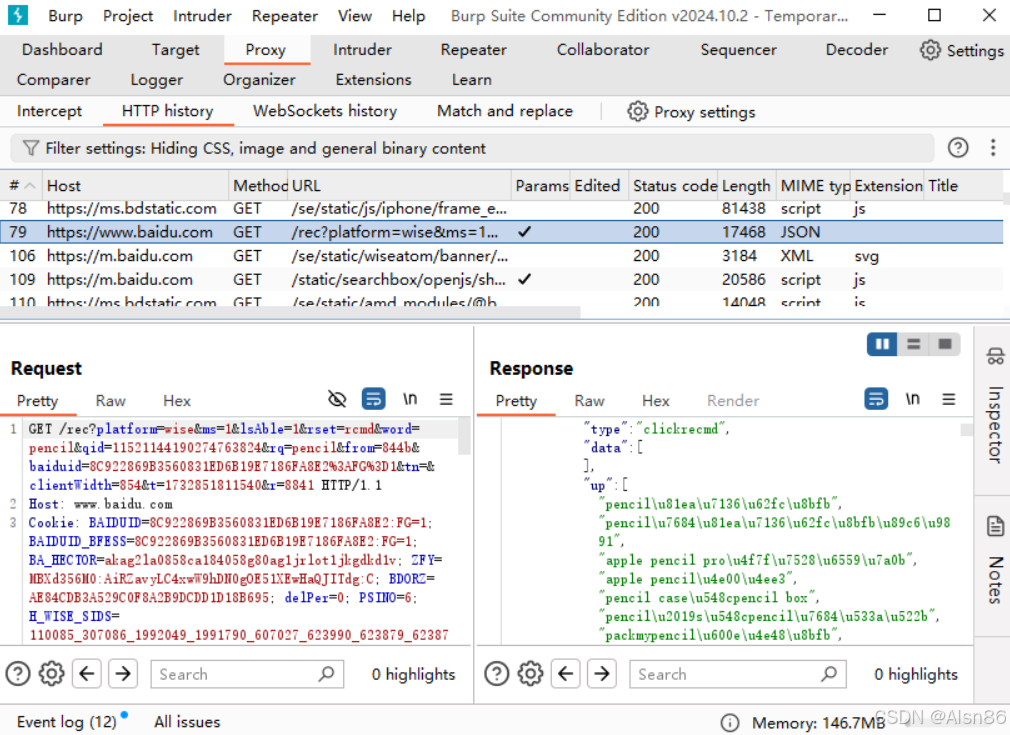Open the Event log (12)
The width and height of the screenshot is (1010, 735).
point(67,722)
